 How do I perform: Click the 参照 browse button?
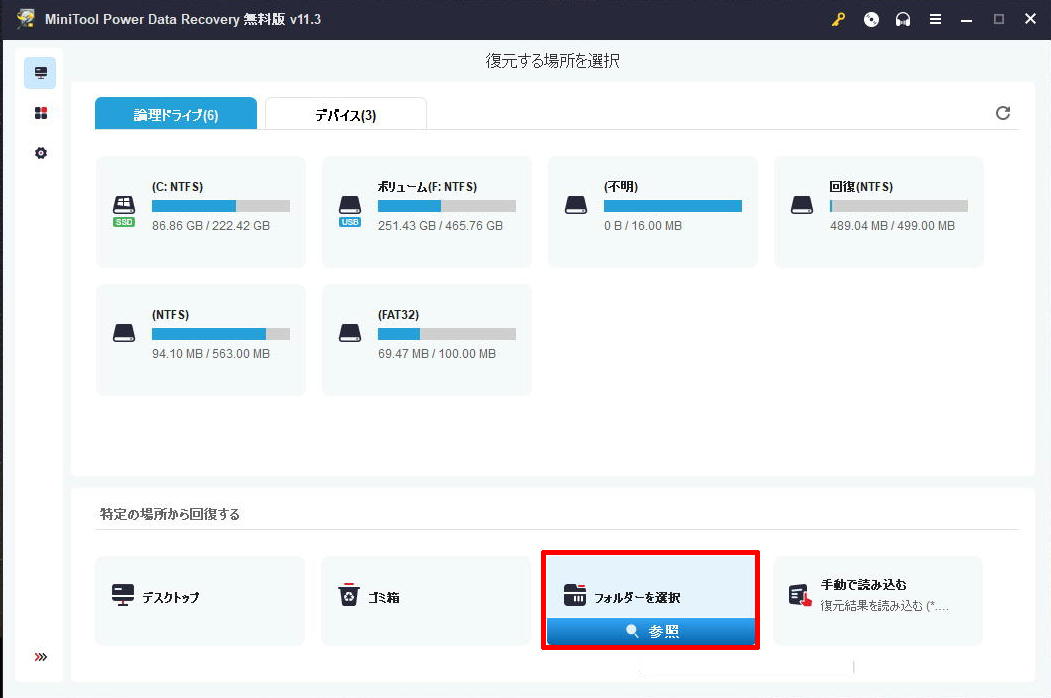tap(650, 632)
